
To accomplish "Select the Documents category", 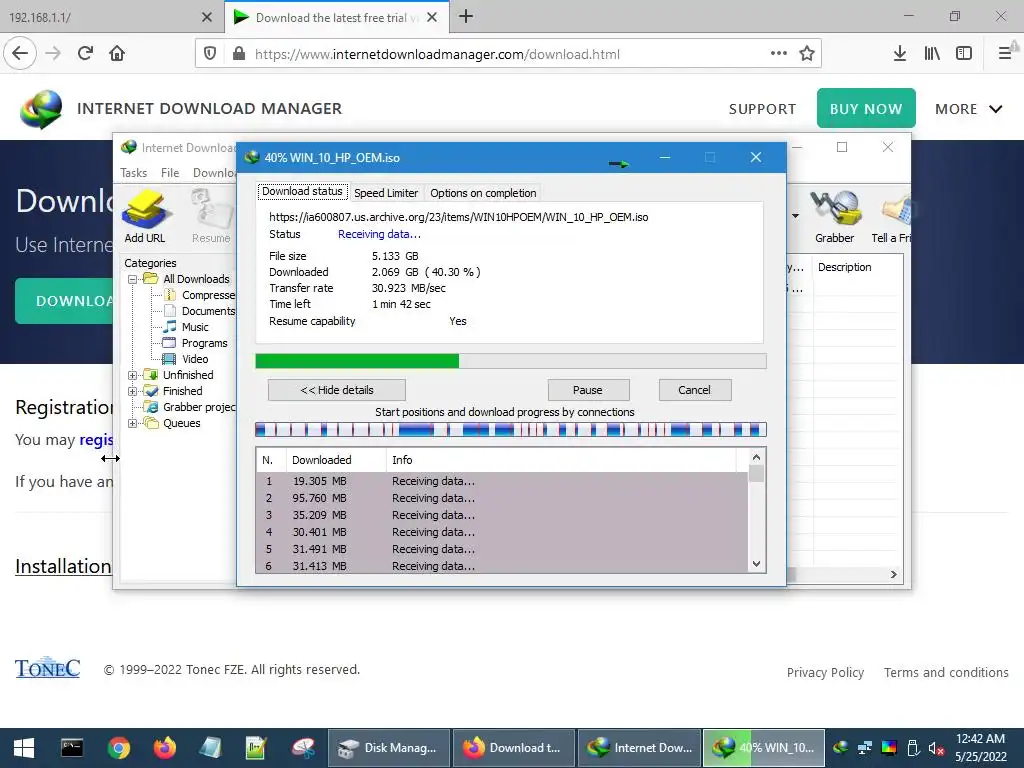I will (208, 312).
